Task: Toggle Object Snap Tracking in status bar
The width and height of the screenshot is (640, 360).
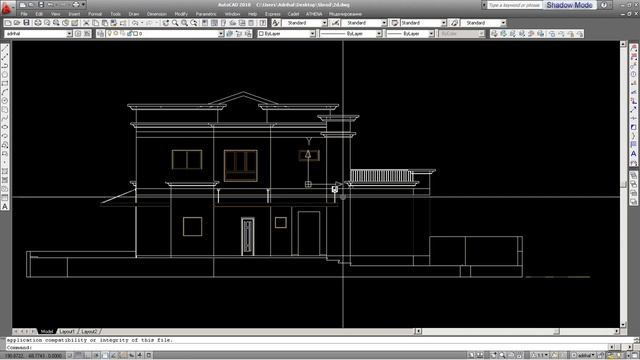Action: (114, 356)
